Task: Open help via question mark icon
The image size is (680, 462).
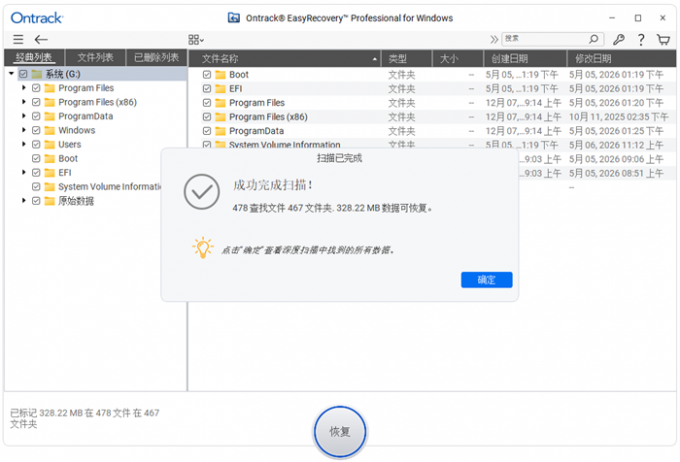Action: tap(641, 39)
